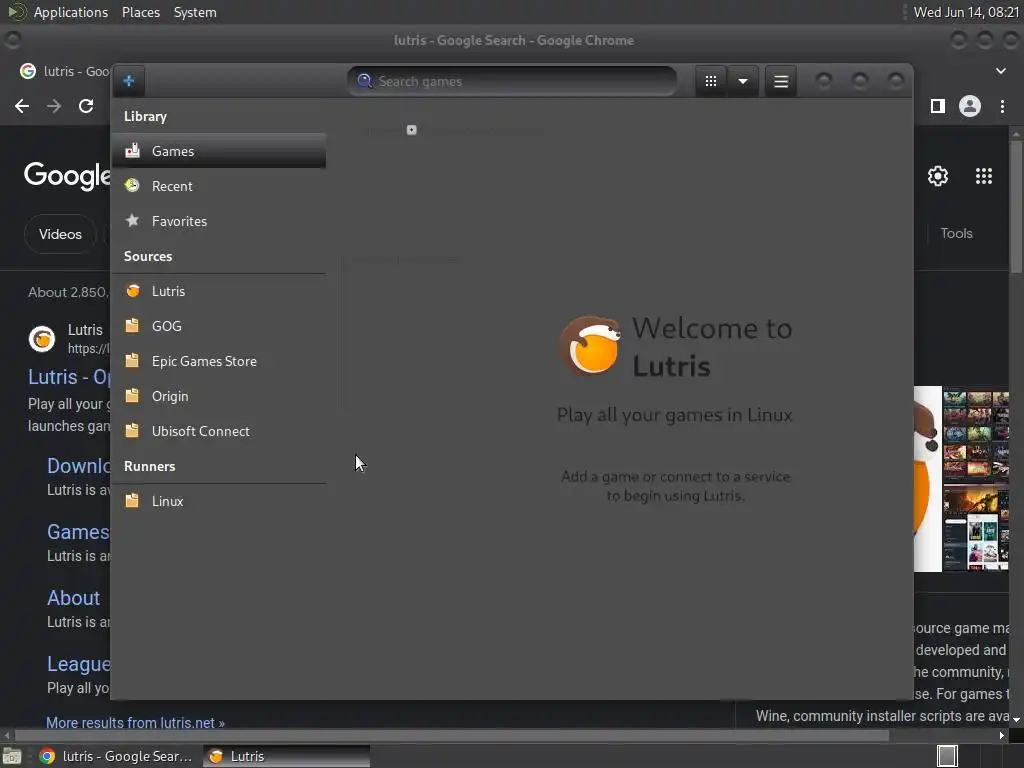Click the add game plus button in Lutris
The image size is (1024, 768).
[x=129, y=81]
